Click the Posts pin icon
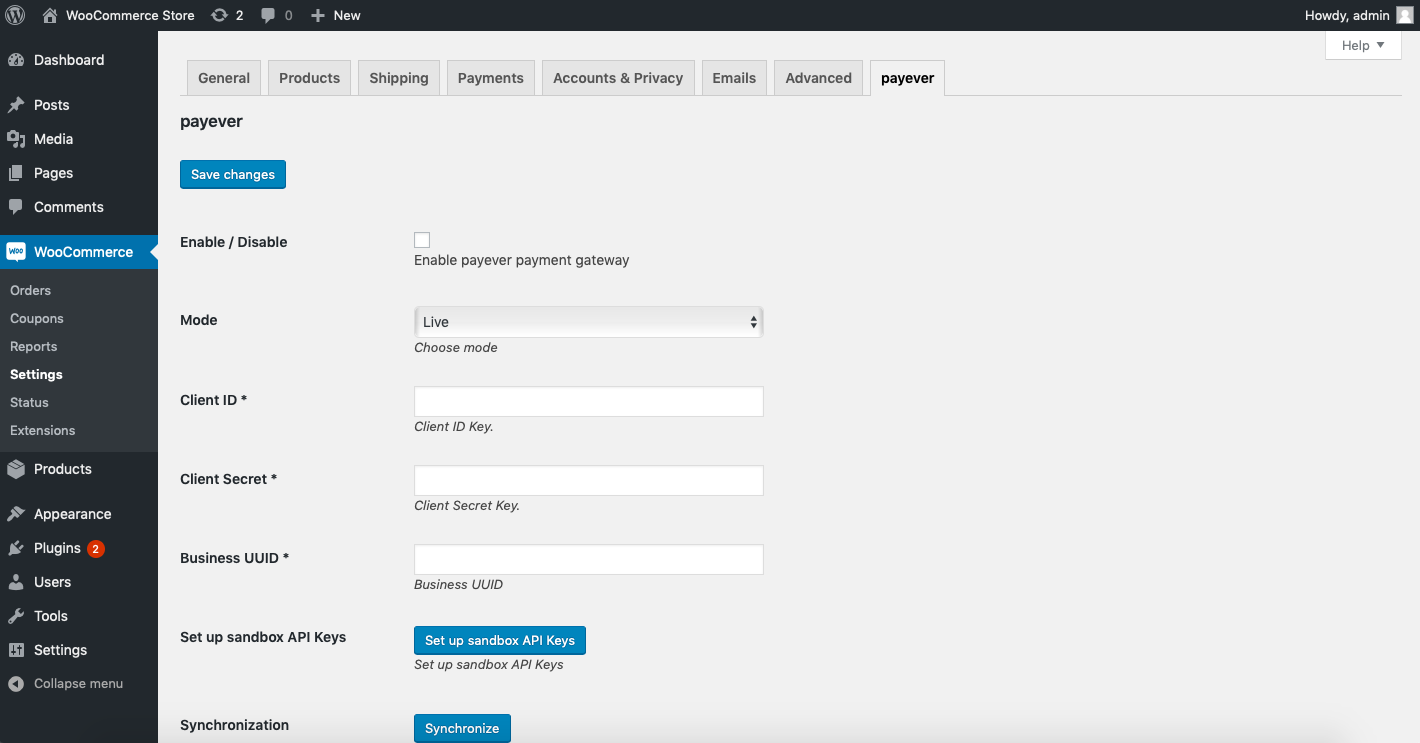Image resolution: width=1420 pixels, height=743 pixels. point(16,105)
